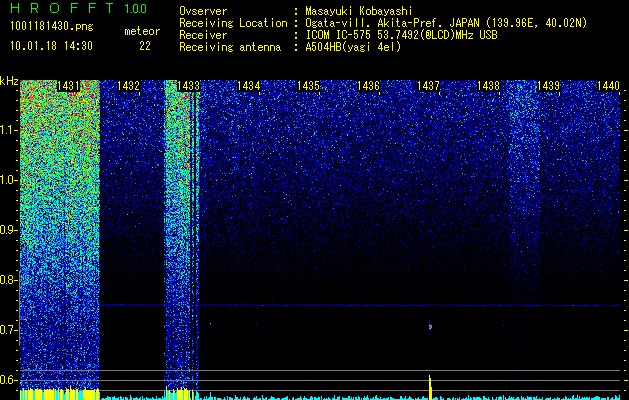Viewport: 629px width, 400px height.
Task: Click the 'Receiving antenna' label
Action: pyautogui.click(x=230, y=47)
